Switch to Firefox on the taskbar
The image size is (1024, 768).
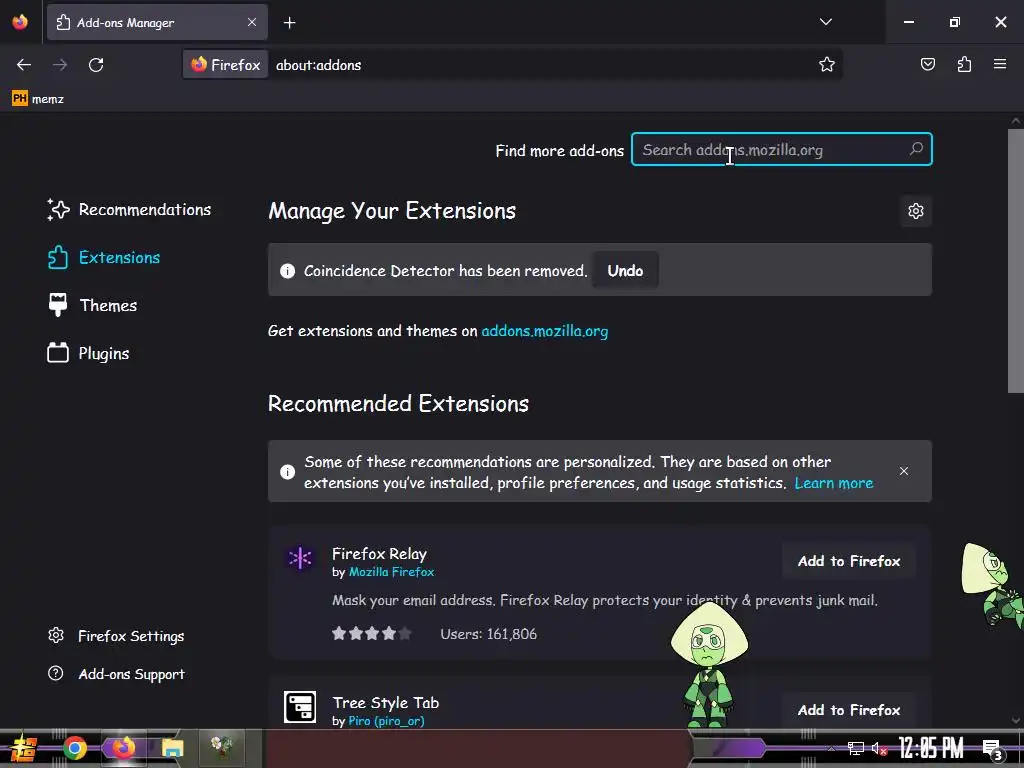[123, 748]
